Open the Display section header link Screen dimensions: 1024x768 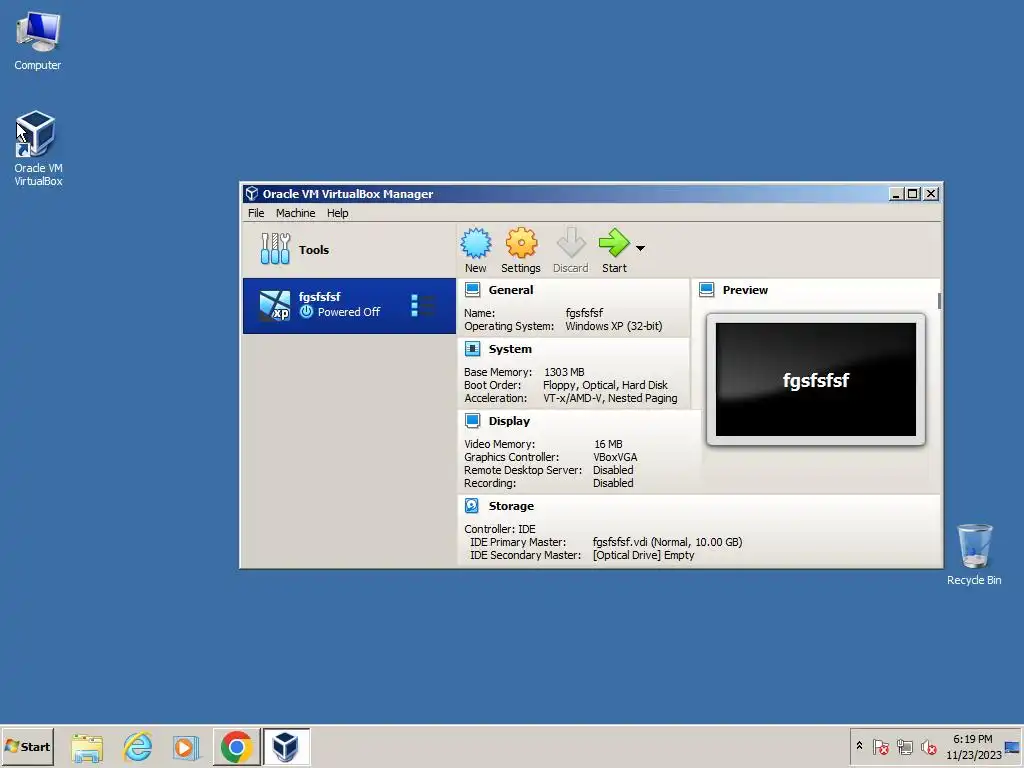tap(509, 421)
